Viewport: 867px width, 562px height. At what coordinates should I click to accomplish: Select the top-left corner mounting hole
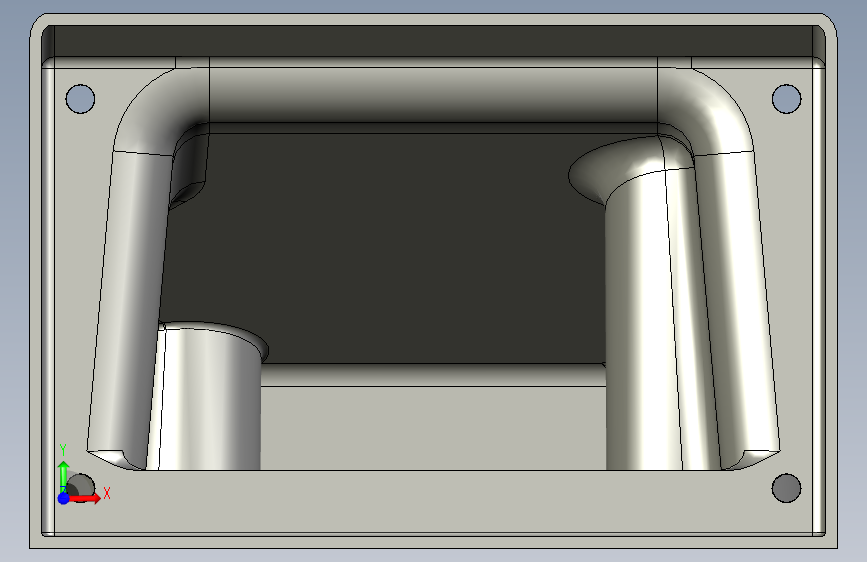click(x=80, y=99)
